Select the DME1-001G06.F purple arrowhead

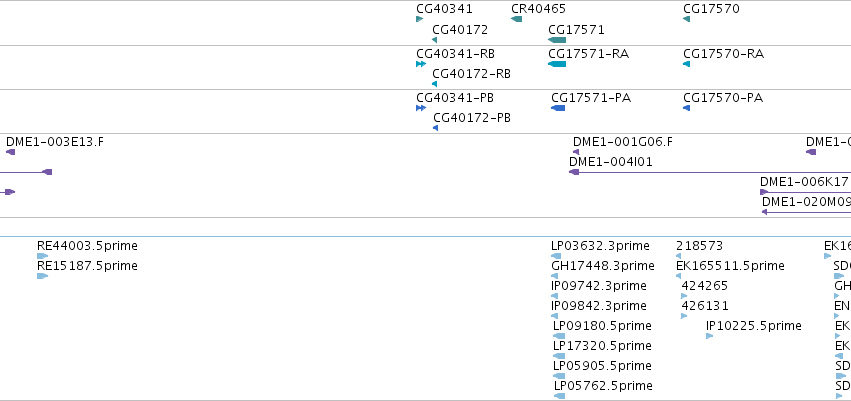576,152
